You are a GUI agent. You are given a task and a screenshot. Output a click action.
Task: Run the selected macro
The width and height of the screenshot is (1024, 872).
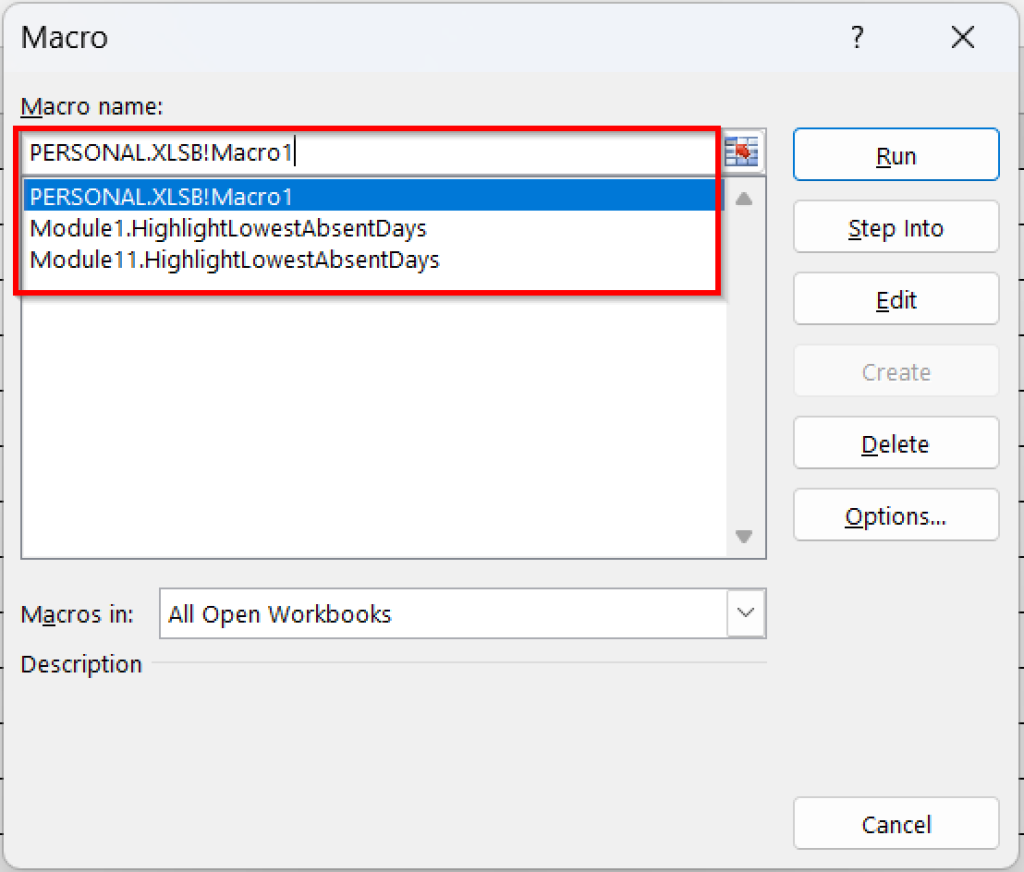click(895, 155)
